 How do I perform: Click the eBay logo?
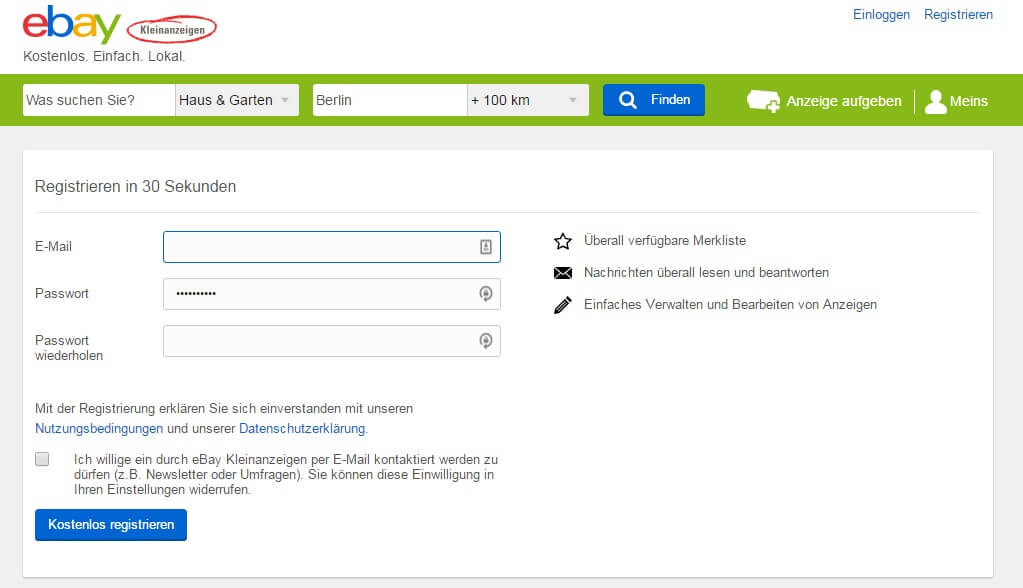(x=72, y=23)
